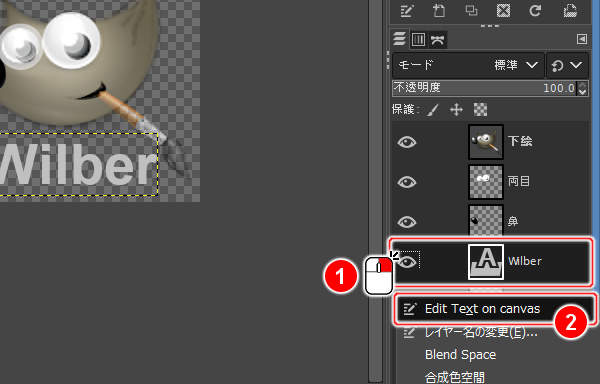Toggle the lock position move icon

click(456, 110)
